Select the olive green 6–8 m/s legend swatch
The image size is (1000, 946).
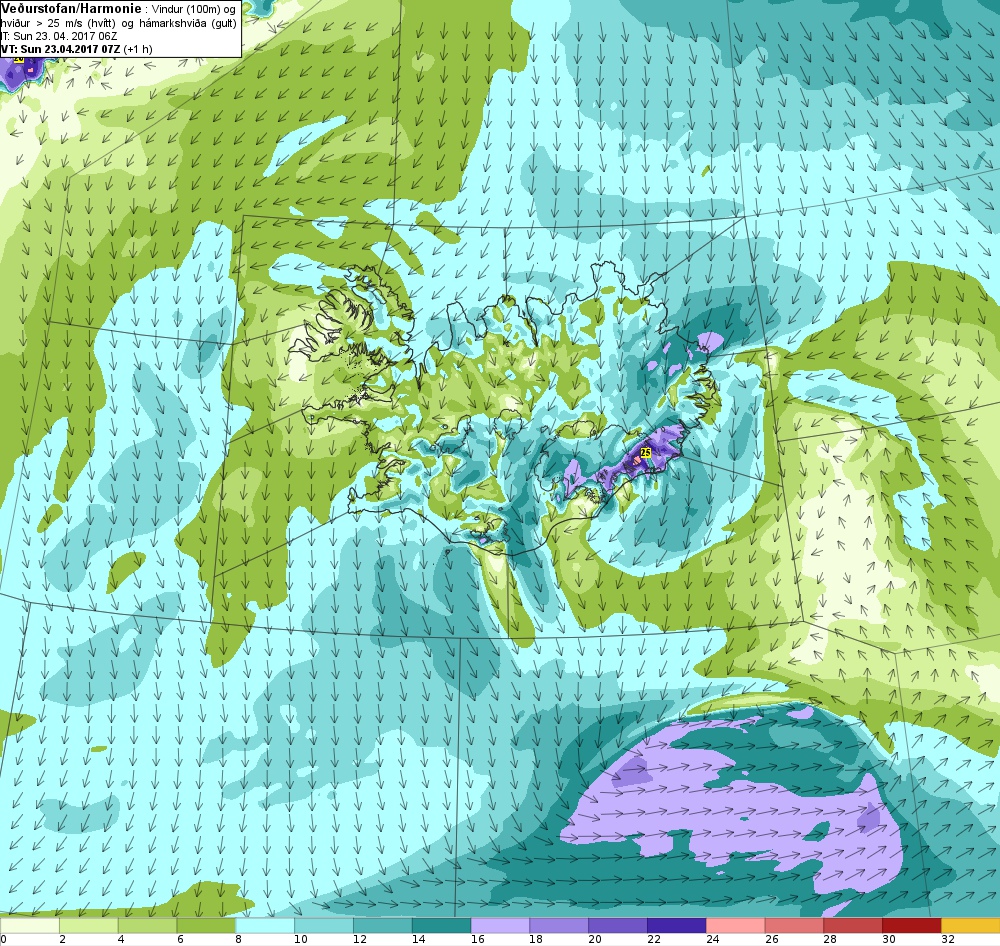click(206, 925)
